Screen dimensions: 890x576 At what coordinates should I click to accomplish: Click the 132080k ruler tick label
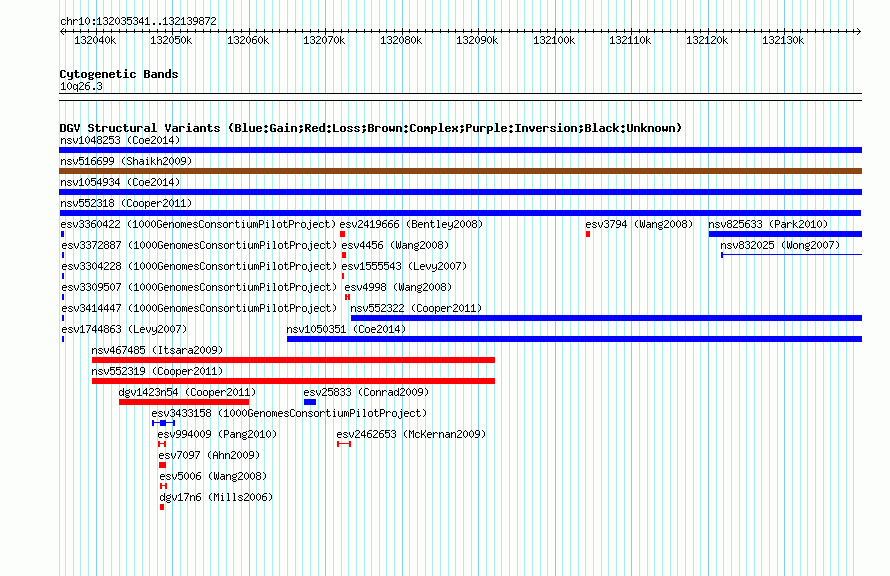(x=401, y=40)
